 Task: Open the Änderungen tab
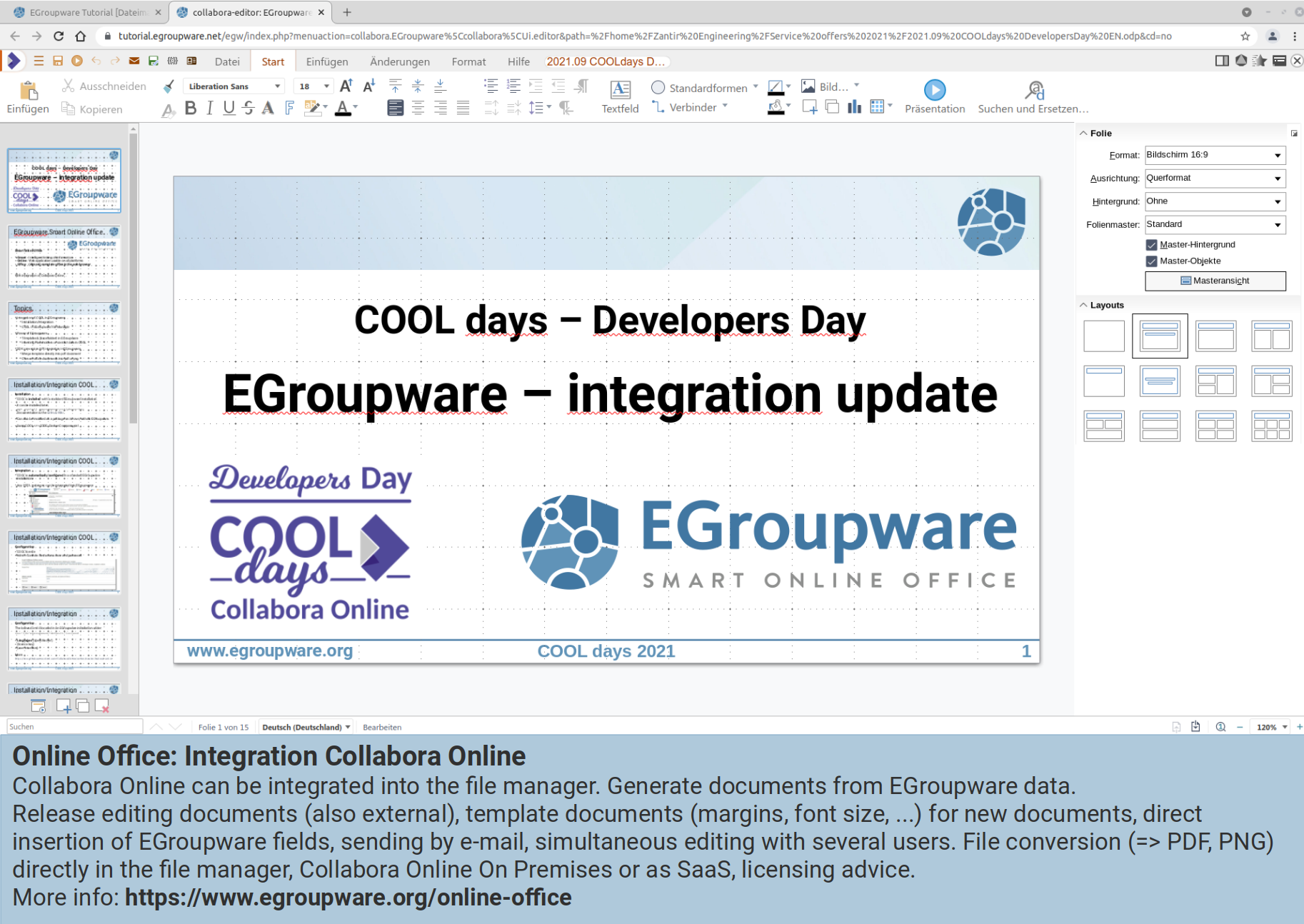point(400,62)
